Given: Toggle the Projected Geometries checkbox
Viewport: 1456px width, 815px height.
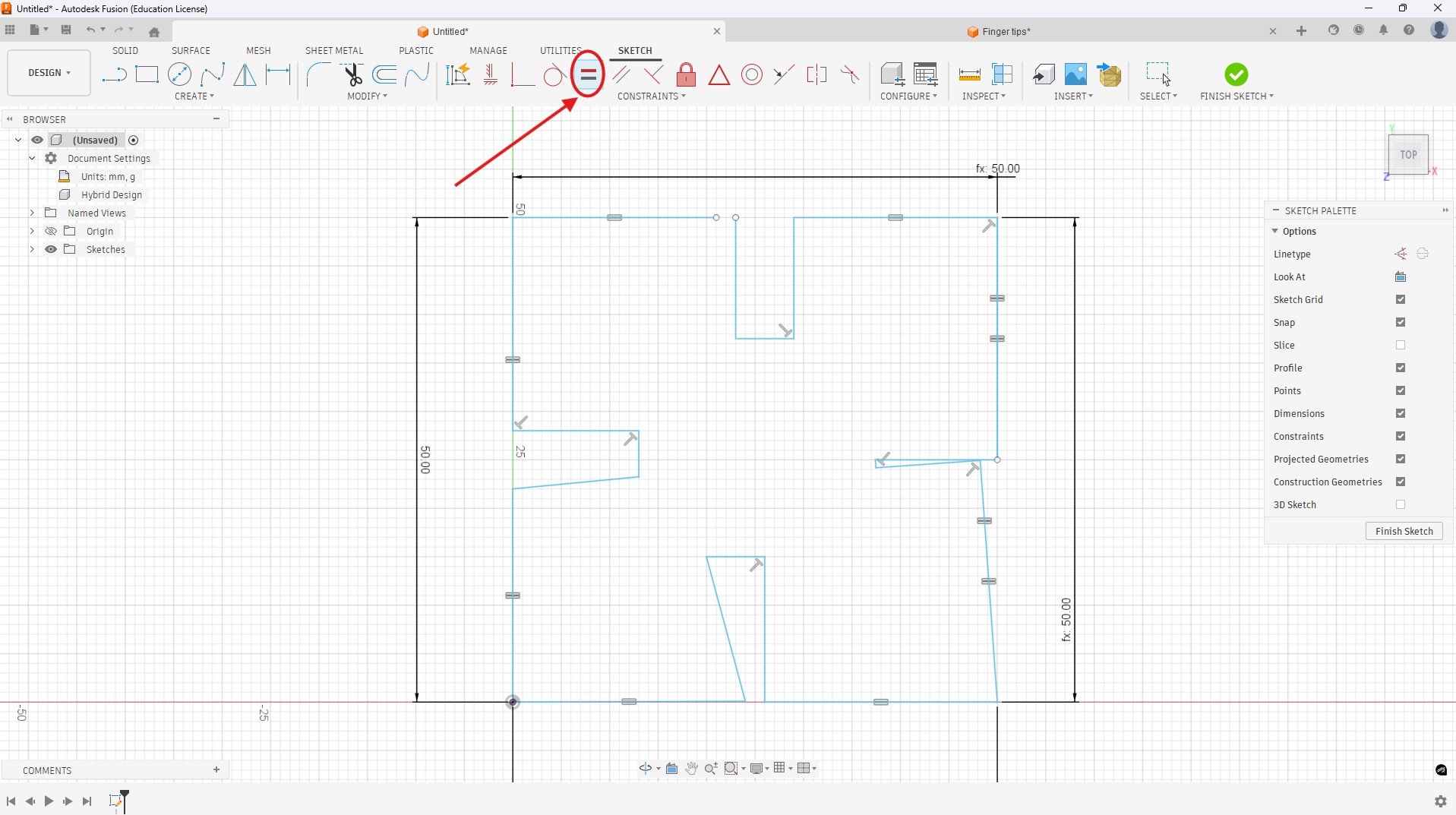Looking at the screenshot, I should point(1401,459).
